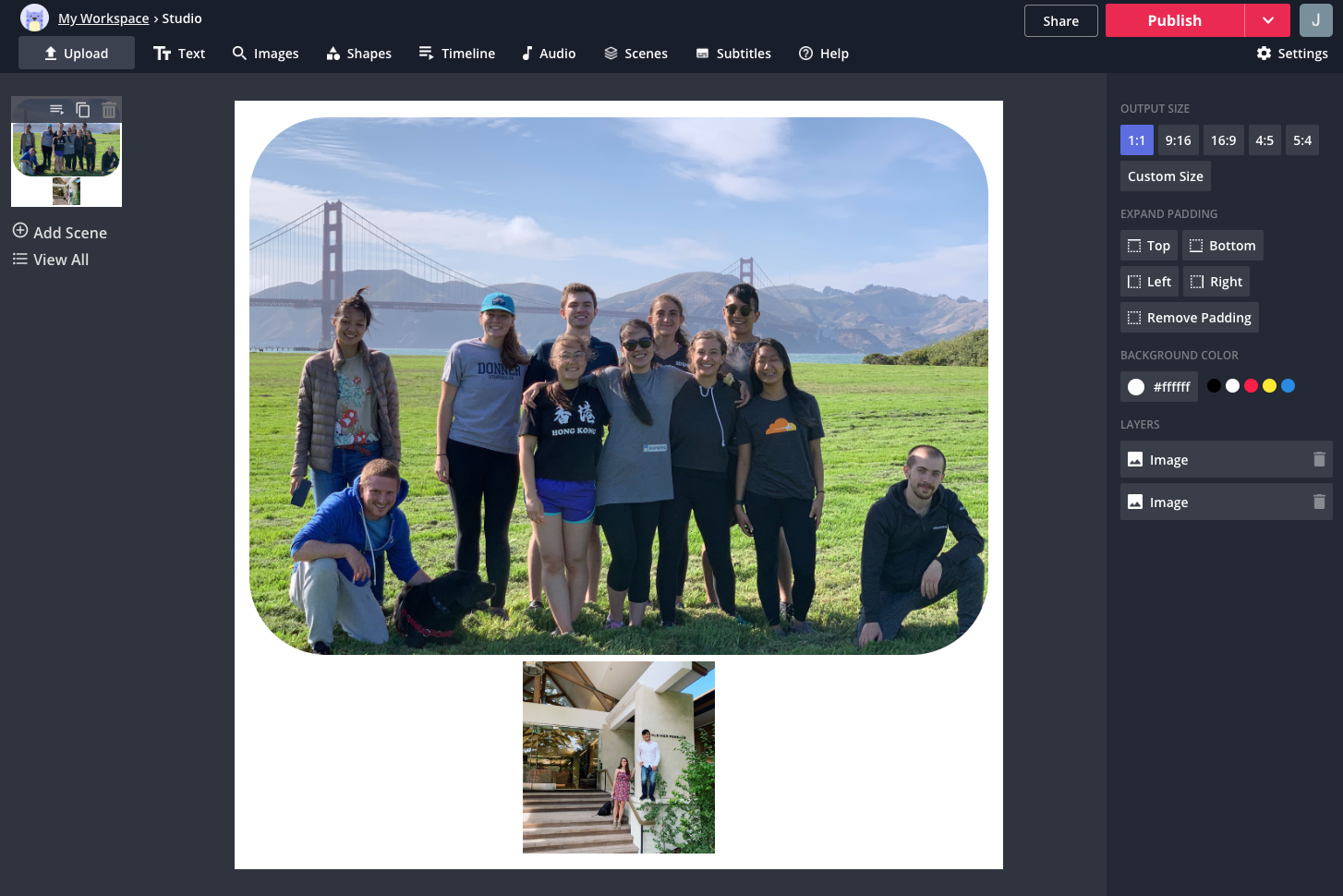Expand padding on the Right
This screenshot has width=1343, height=896.
[1216, 282]
